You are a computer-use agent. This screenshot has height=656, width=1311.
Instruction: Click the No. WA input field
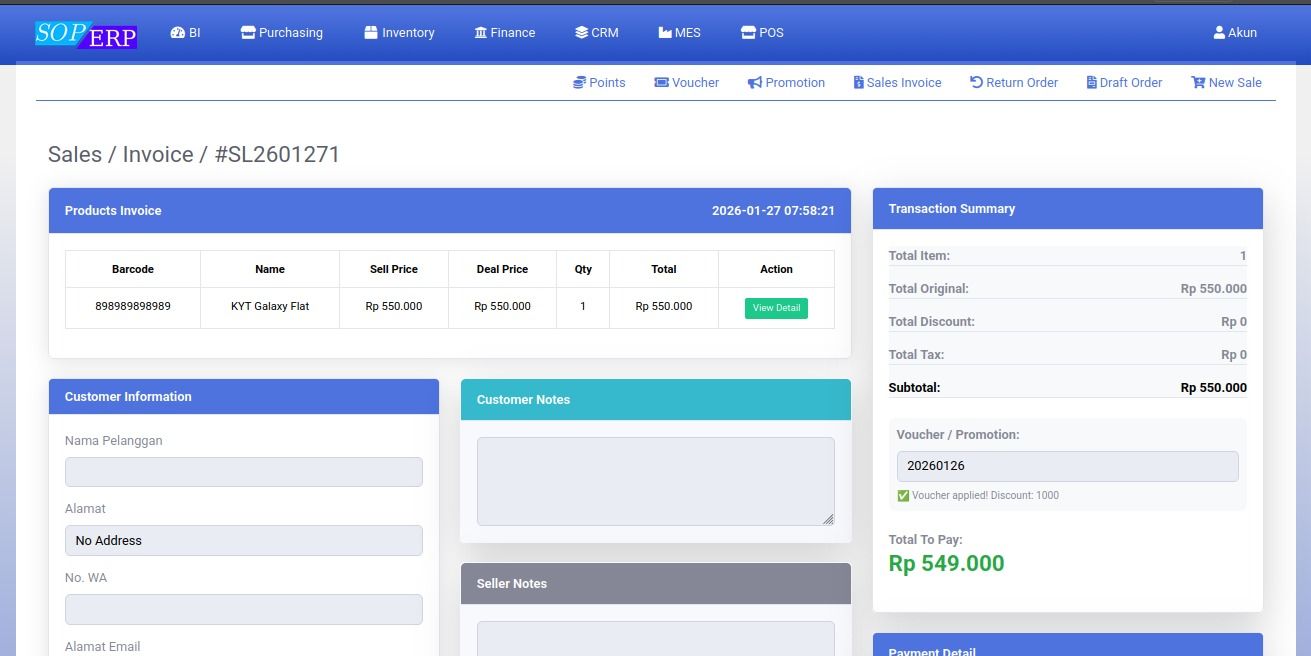(244, 610)
